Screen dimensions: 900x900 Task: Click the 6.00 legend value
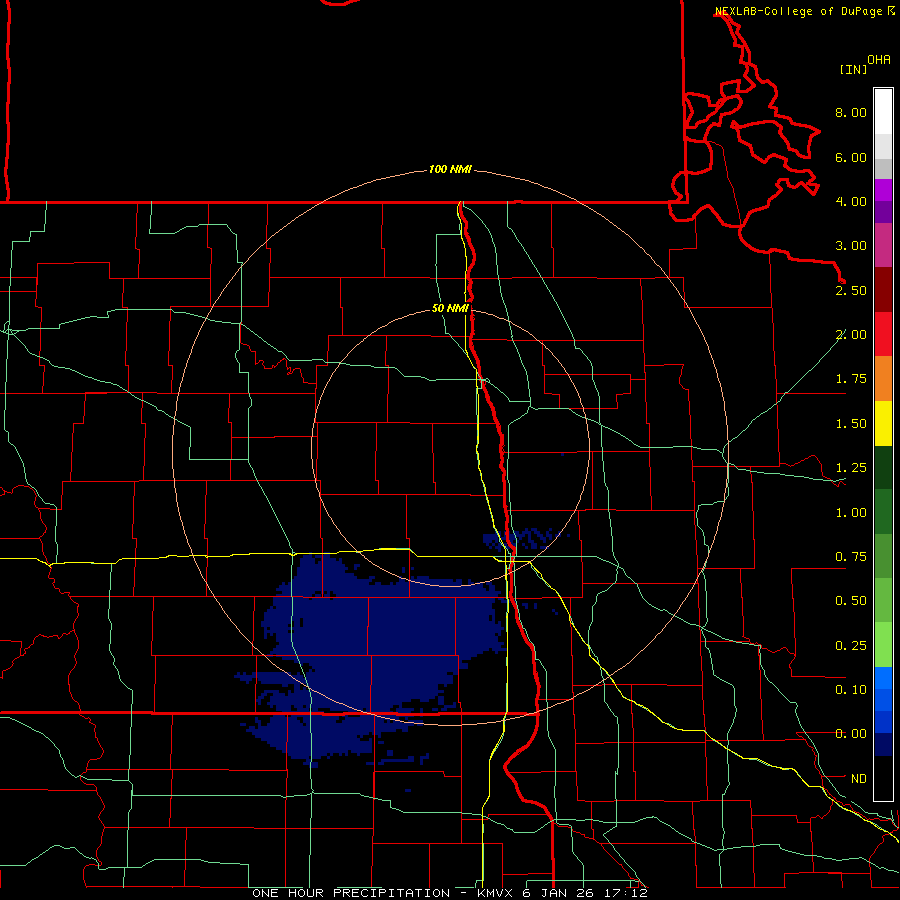coord(851,157)
